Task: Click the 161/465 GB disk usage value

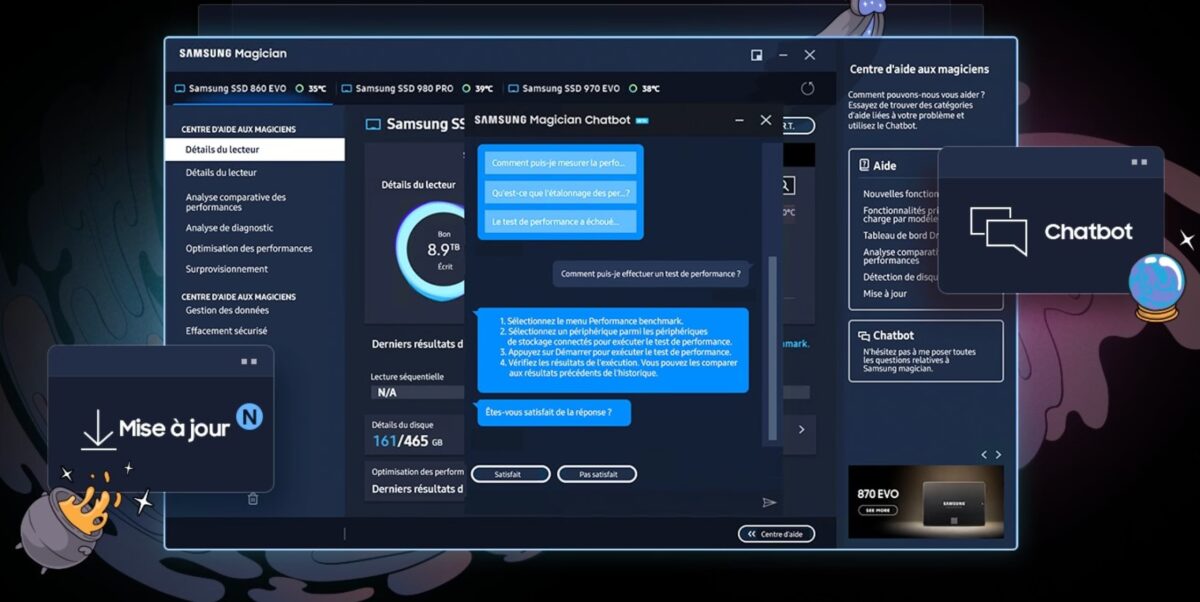Action: 407,441
